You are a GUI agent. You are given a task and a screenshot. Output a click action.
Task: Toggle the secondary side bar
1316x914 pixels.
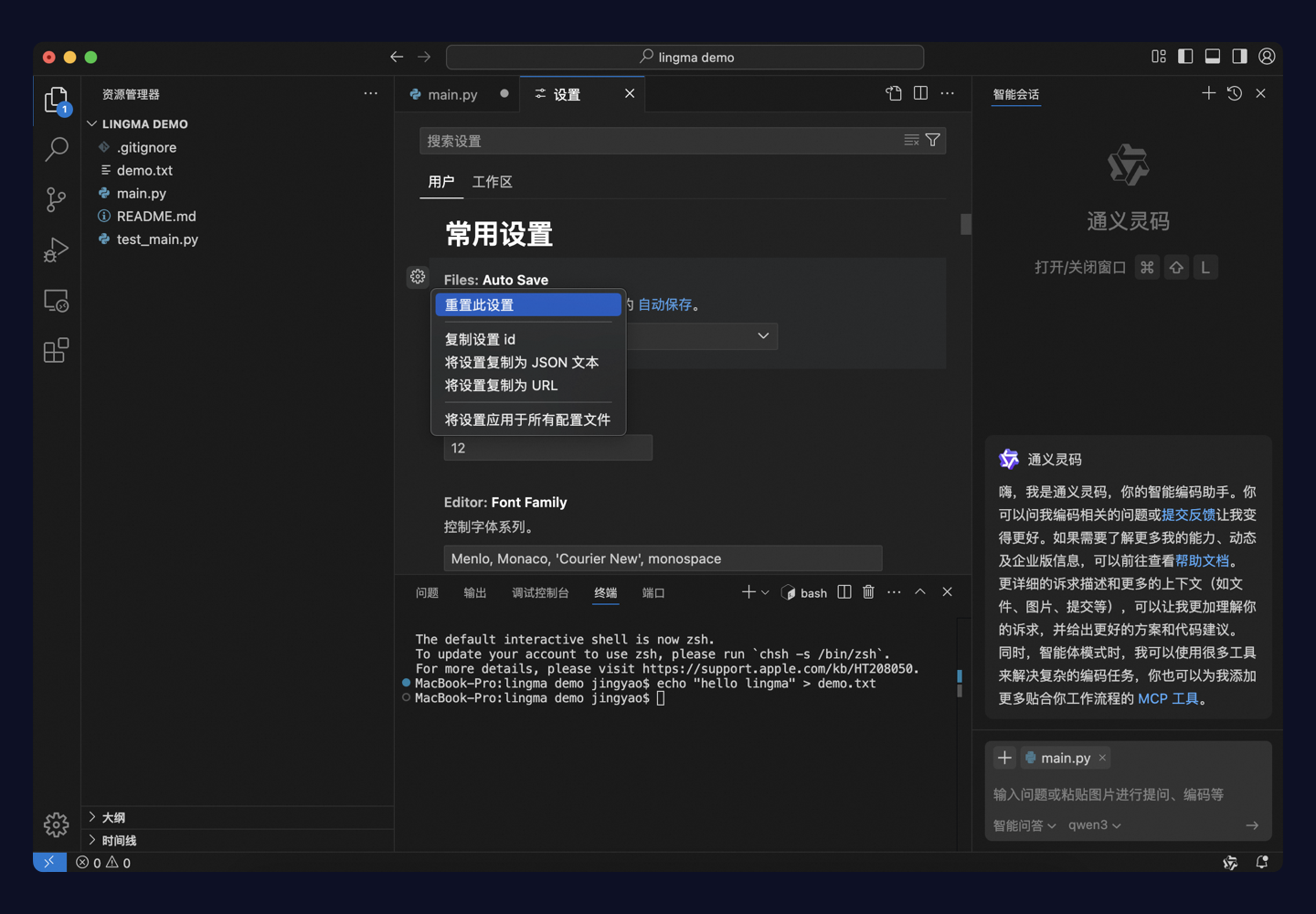(x=1239, y=57)
